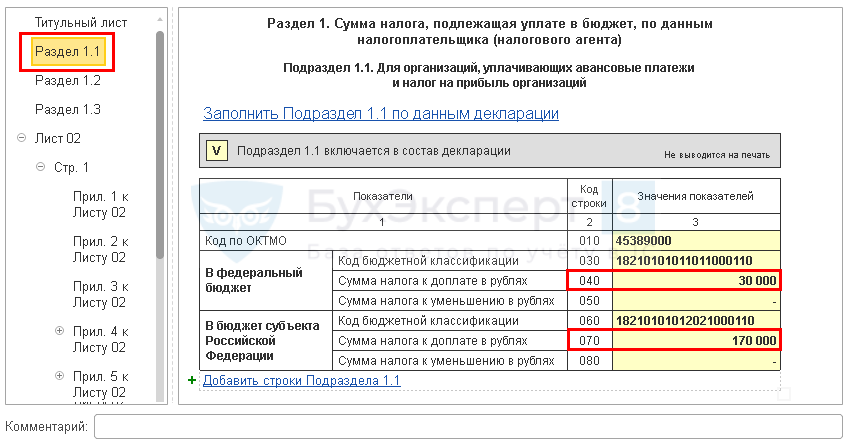The width and height of the screenshot is (846, 444).
Task: Click link Заполнить Подраздел 1.1 по данным декларации
Action: pyautogui.click(x=380, y=114)
